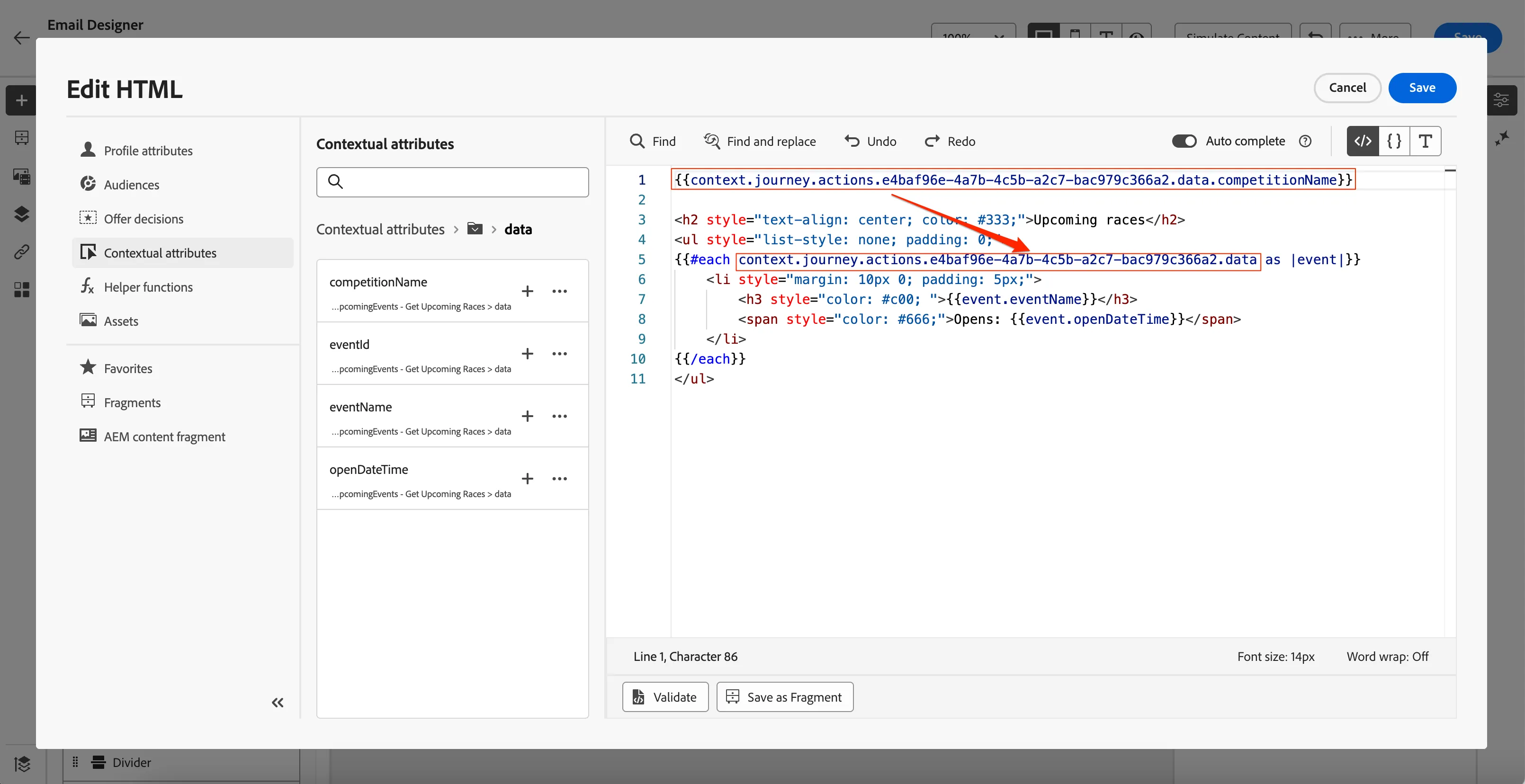Click the add plus icon in left rail
This screenshot has width=1525, height=784.
click(21, 100)
